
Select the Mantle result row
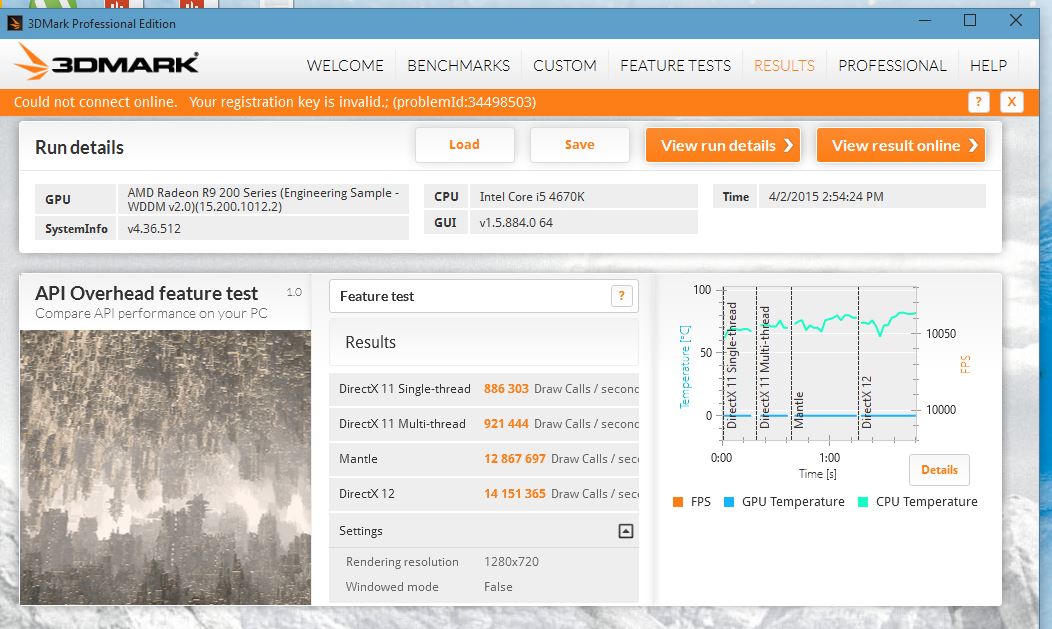pos(484,459)
